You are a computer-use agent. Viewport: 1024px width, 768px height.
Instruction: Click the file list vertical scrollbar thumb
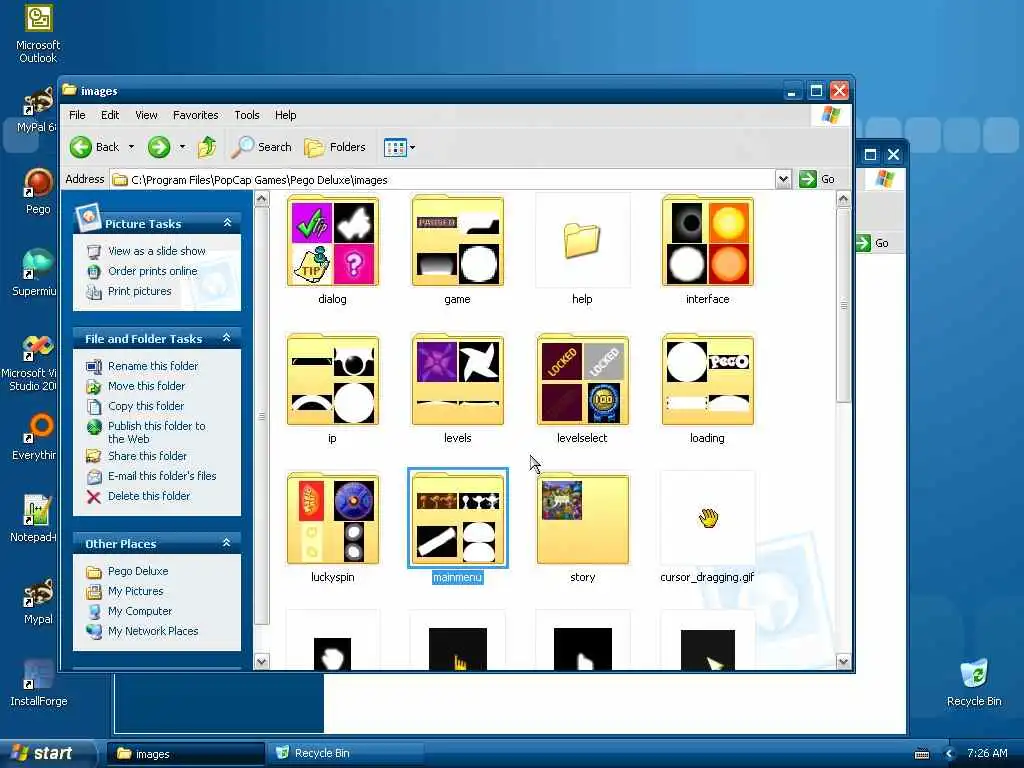click(x=843, y=305)
